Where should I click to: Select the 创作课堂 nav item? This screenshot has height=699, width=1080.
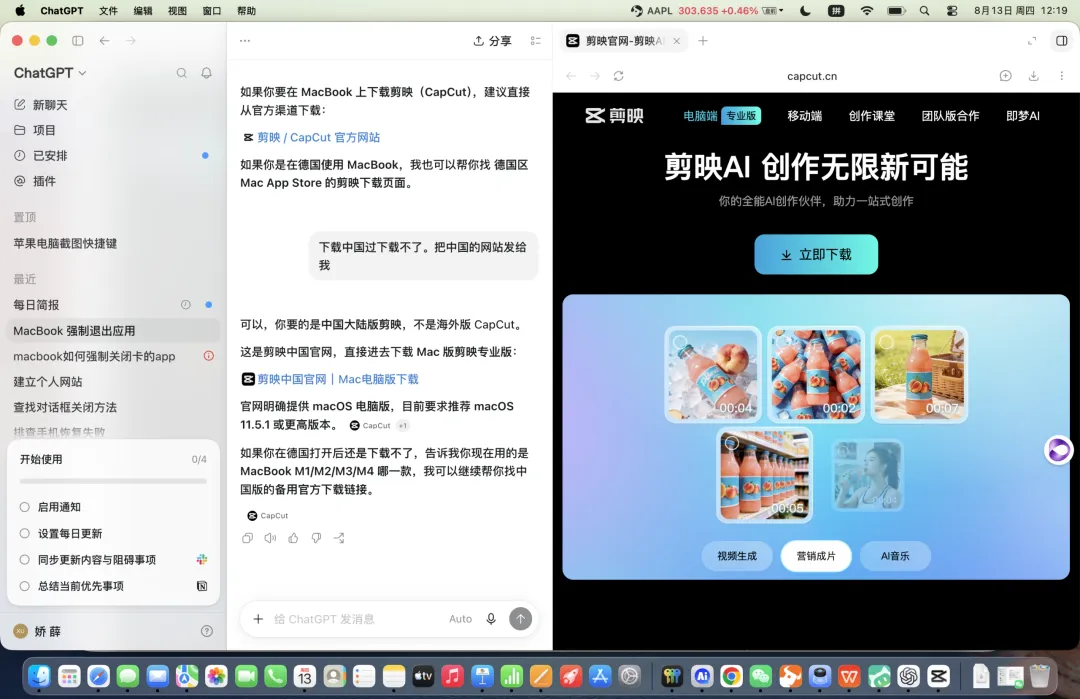tap(871, 116)
